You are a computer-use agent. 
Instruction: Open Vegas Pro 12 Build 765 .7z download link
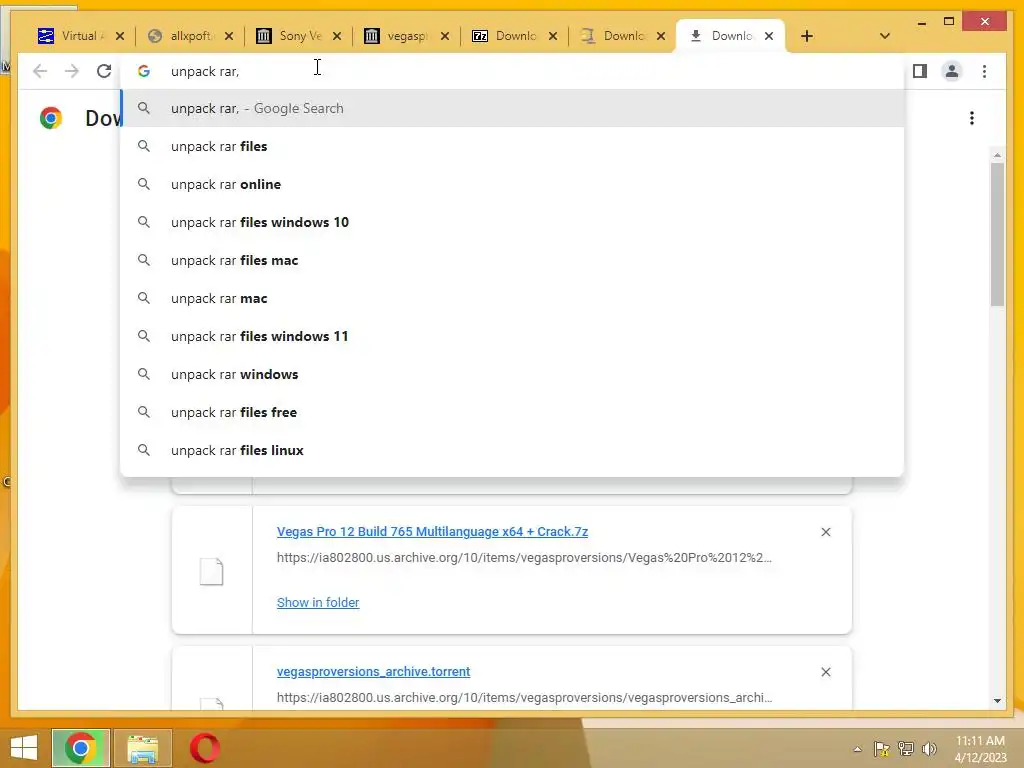tap(432, 532)
